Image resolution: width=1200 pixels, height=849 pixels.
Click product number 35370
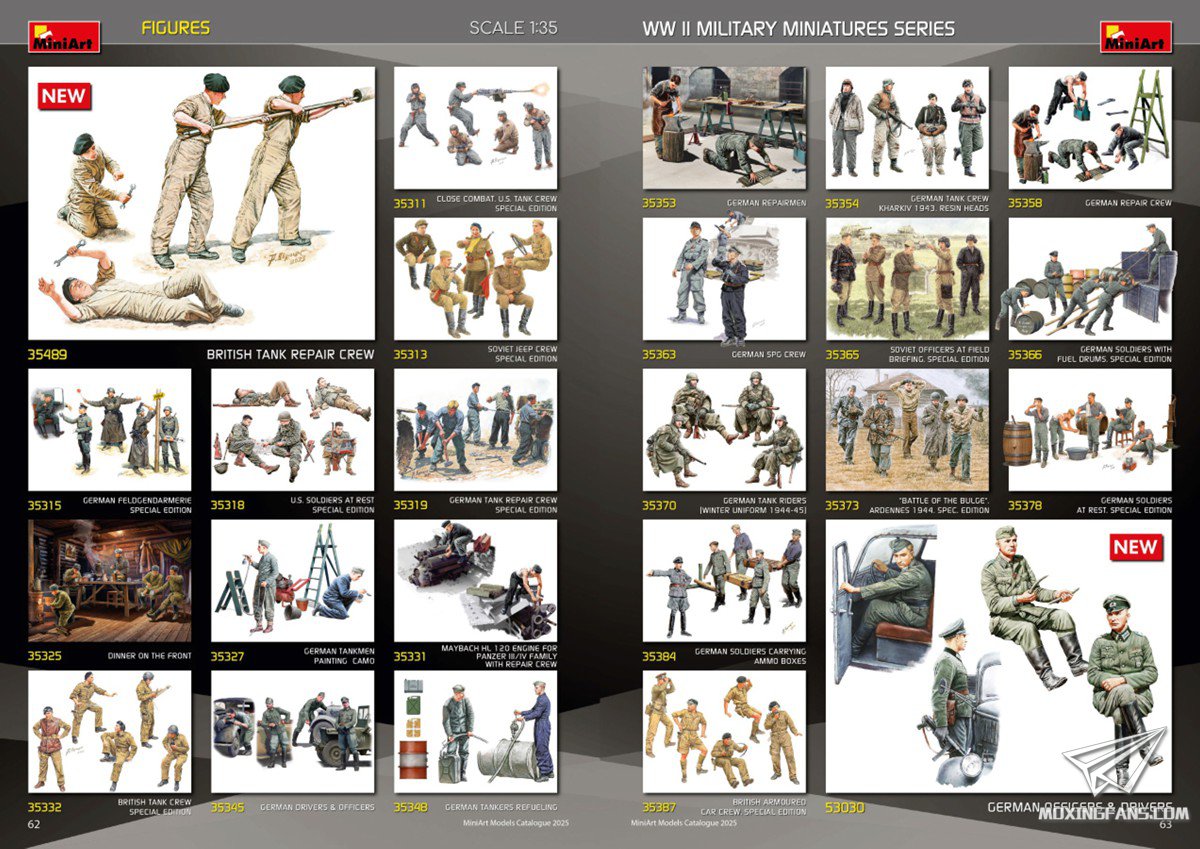(x=660, y=505)
